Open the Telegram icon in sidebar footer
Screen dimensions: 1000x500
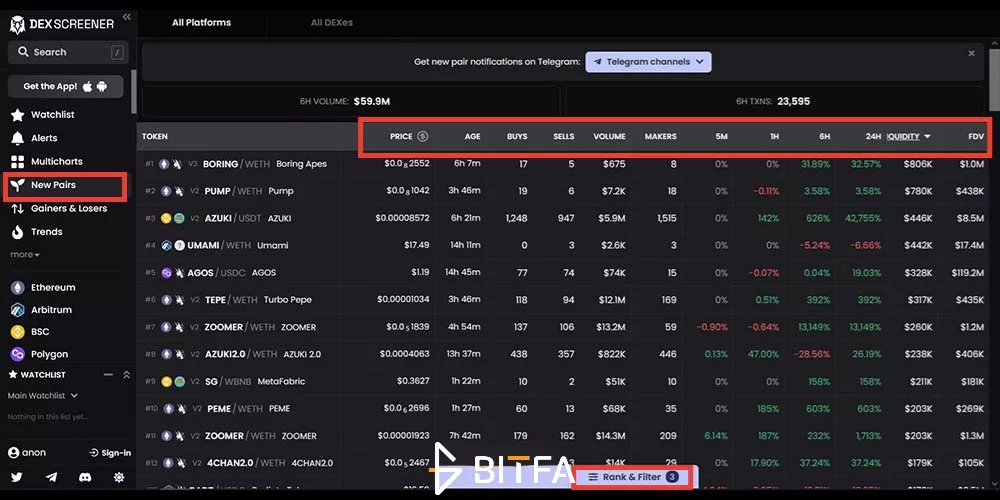pyautogui.click(x=51, y=477)
